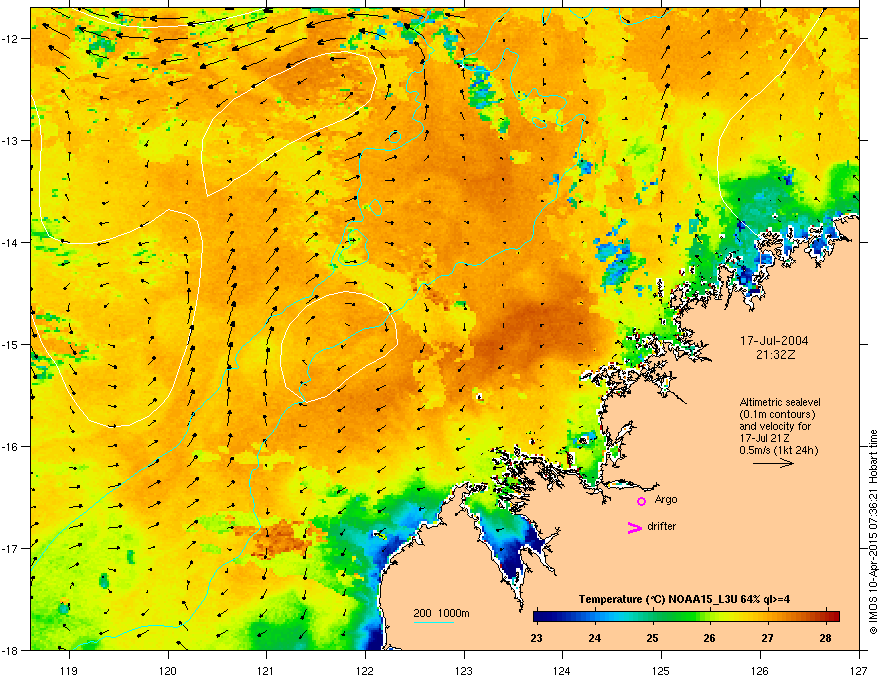Click the 'drifter' legend label
The image size is (880, 680).
pos(662,526)
